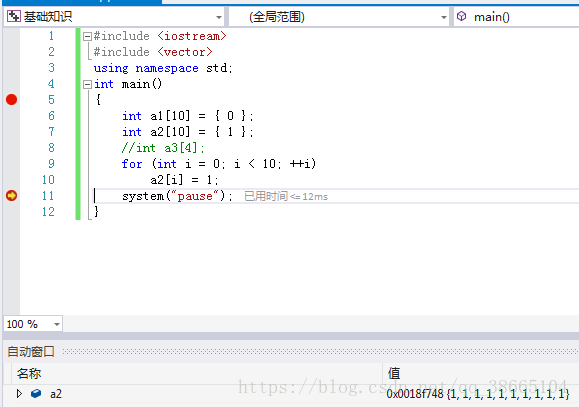Click the purple cube icon beside main()
Image resolution: width=579 pixels, height=407 pixels.
coord(462,17)
